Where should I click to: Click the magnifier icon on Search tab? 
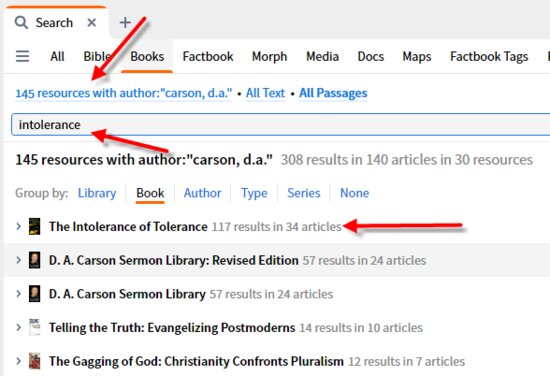point(21,23)
